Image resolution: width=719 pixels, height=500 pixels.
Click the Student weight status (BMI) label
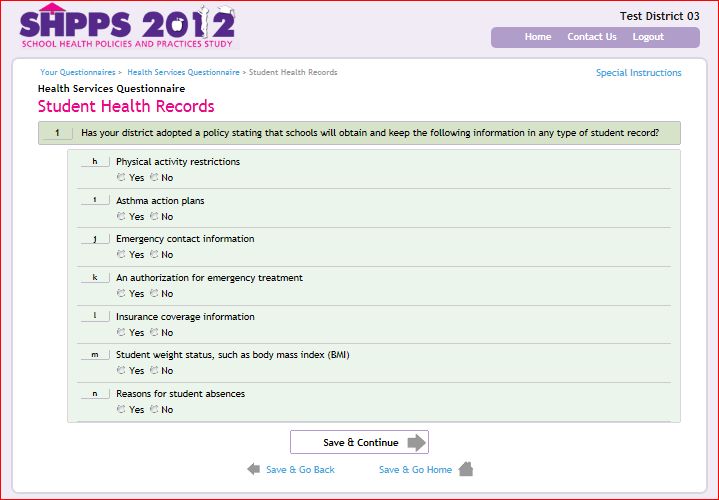(x=232, y=355)
